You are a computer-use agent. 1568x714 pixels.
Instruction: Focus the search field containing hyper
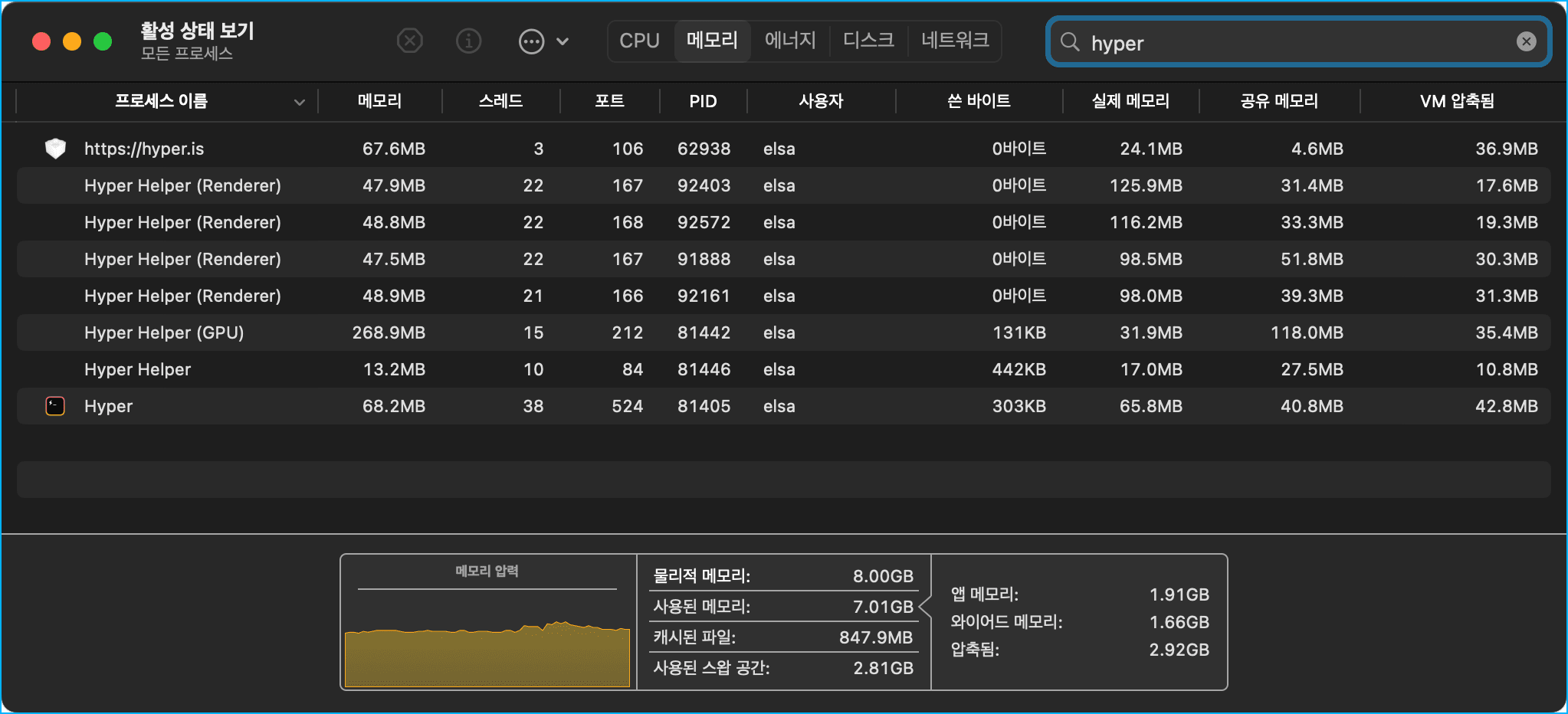(1299, 42)
